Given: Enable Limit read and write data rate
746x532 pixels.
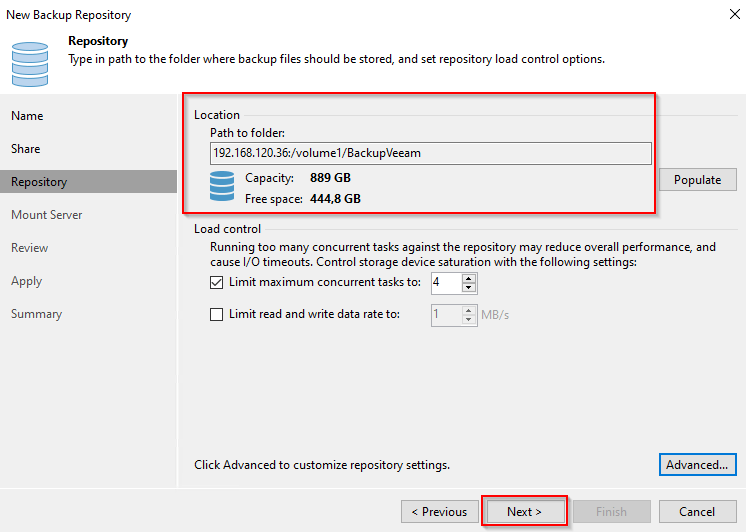Looking at the screenshot, I should [x=217, y=314].
